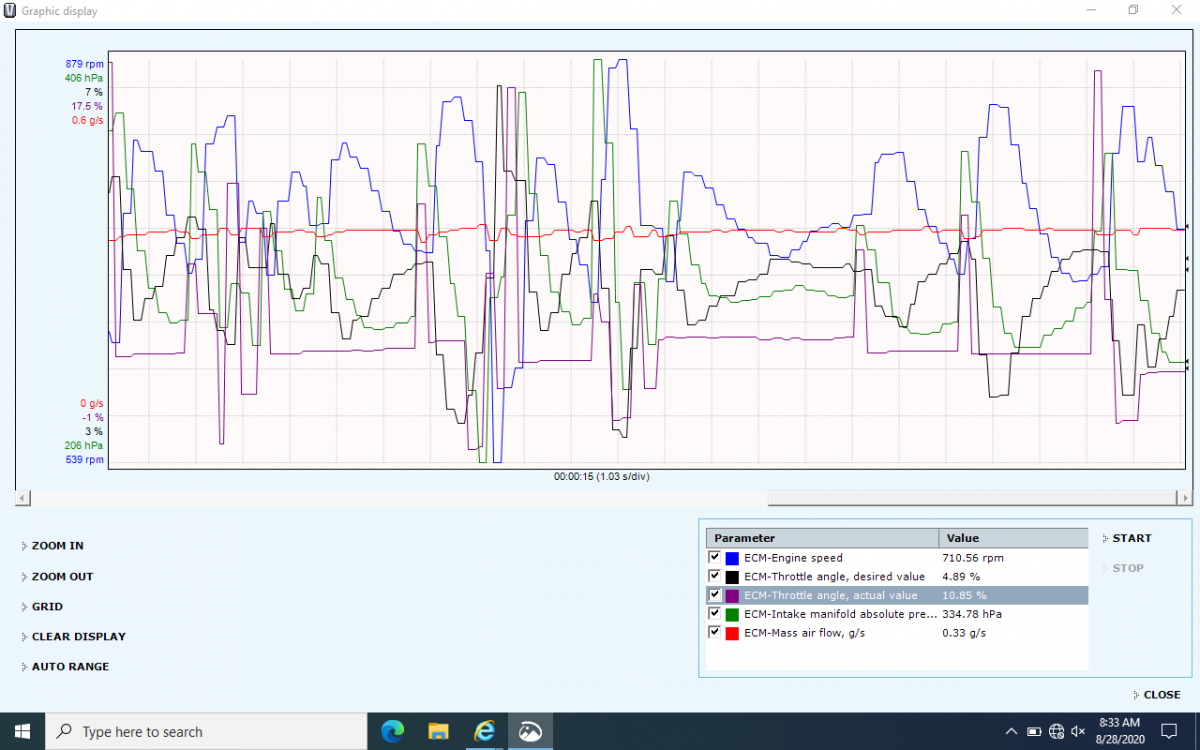Open the notification center icon

point(1168,731)
